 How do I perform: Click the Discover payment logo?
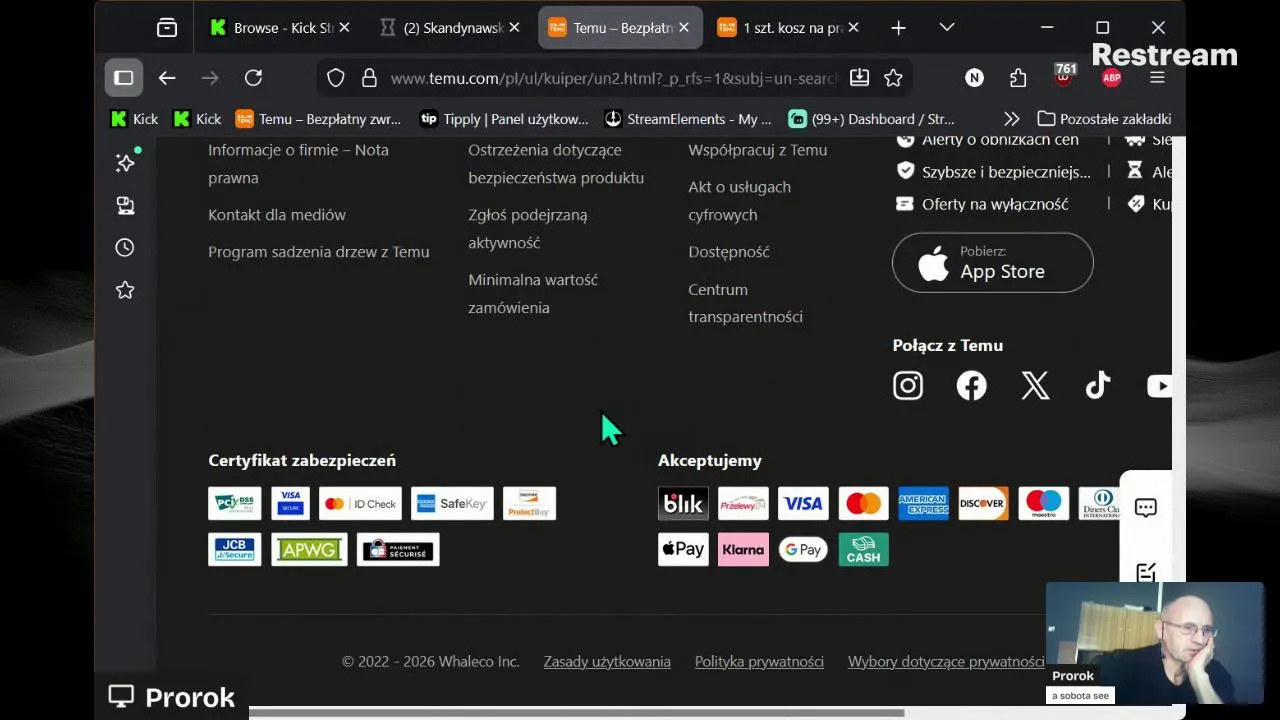point(983,504)
